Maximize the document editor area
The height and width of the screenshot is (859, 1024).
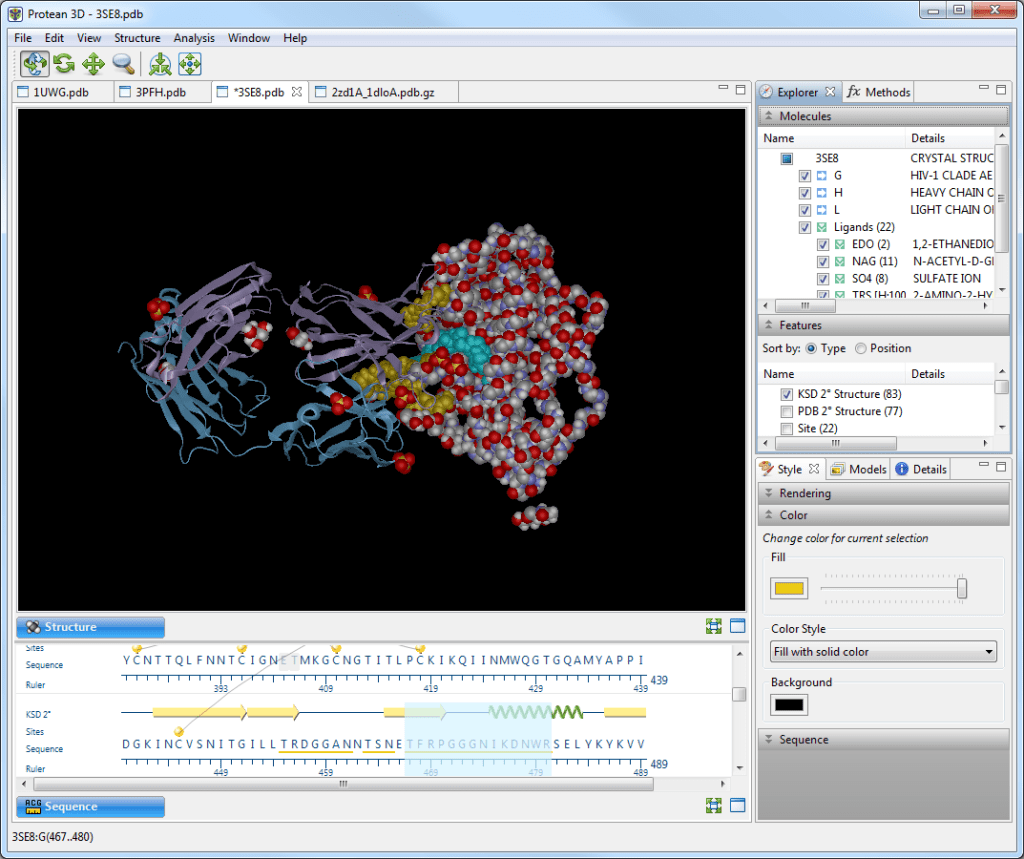click(741, 89)
